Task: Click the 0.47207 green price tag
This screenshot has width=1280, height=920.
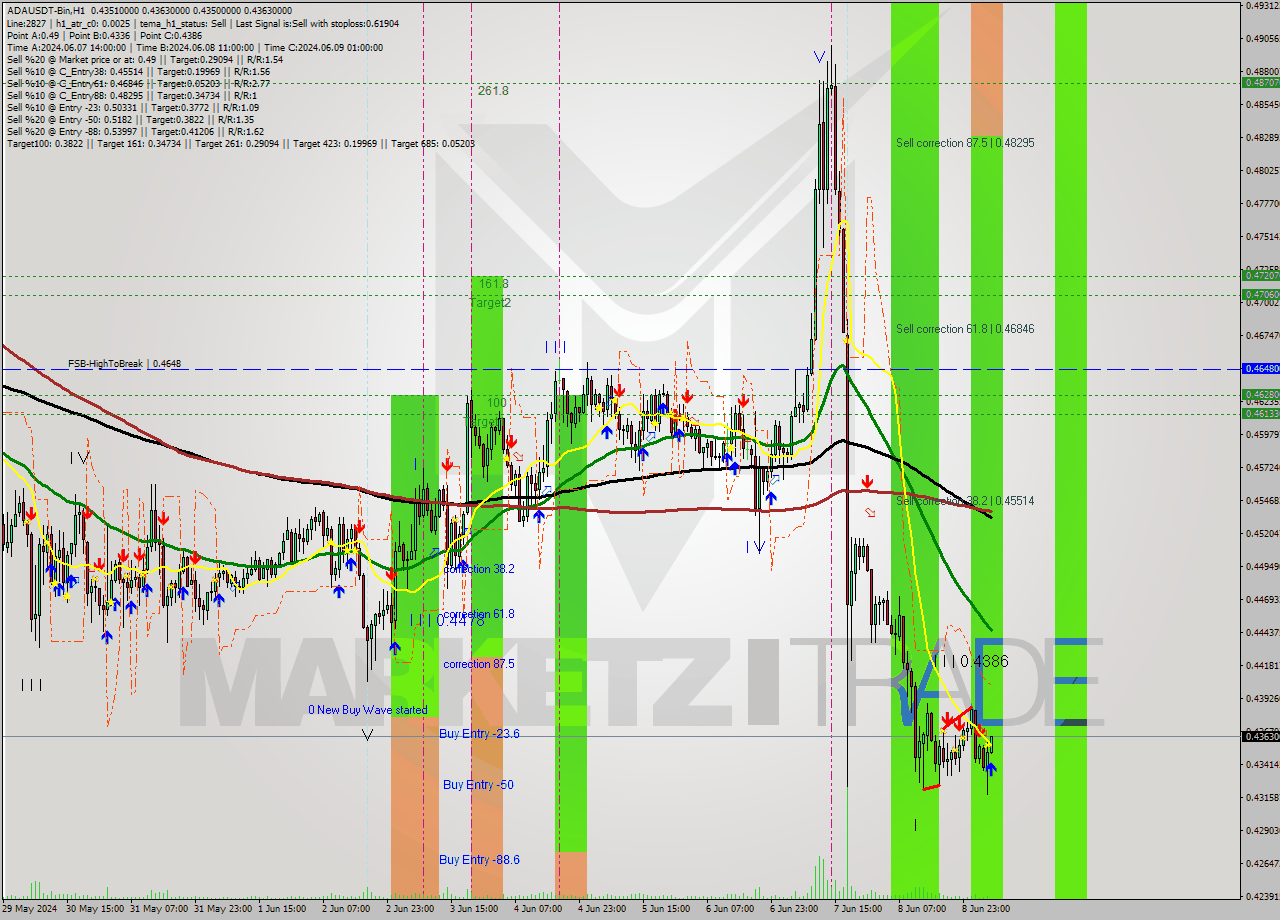Action: (x=1260, y=275)
